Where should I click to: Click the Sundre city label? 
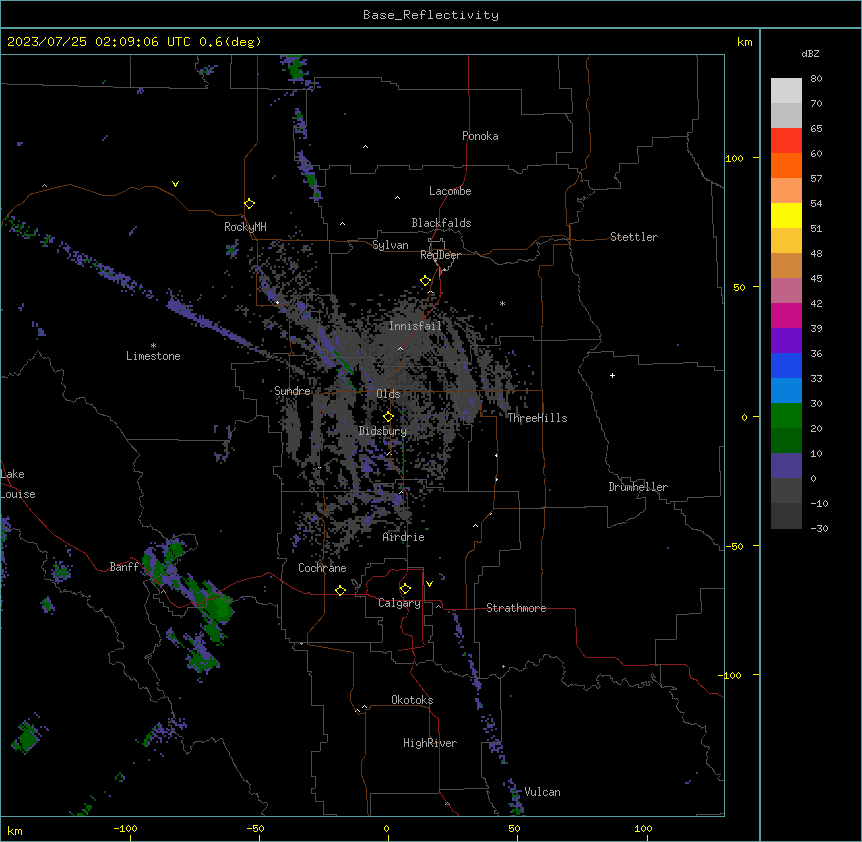click(292, 391)
